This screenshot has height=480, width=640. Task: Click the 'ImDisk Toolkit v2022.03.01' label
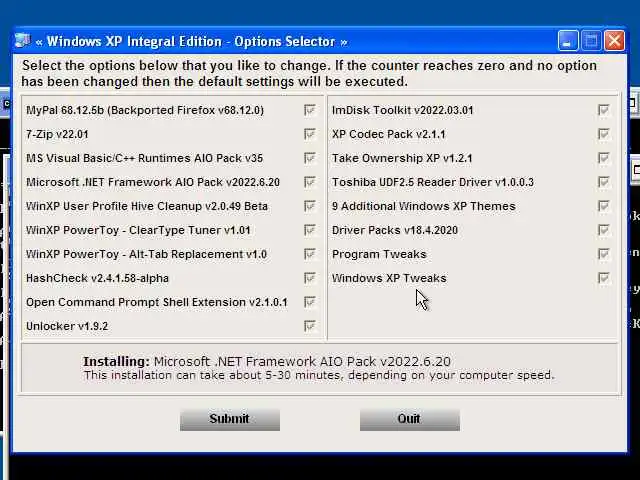[402, 110]
